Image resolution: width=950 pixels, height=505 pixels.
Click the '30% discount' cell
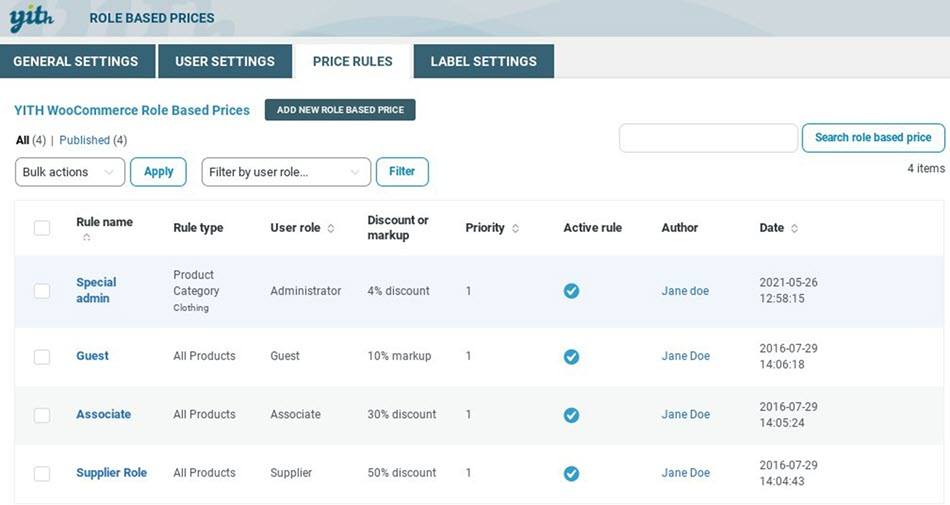point(402,414)
